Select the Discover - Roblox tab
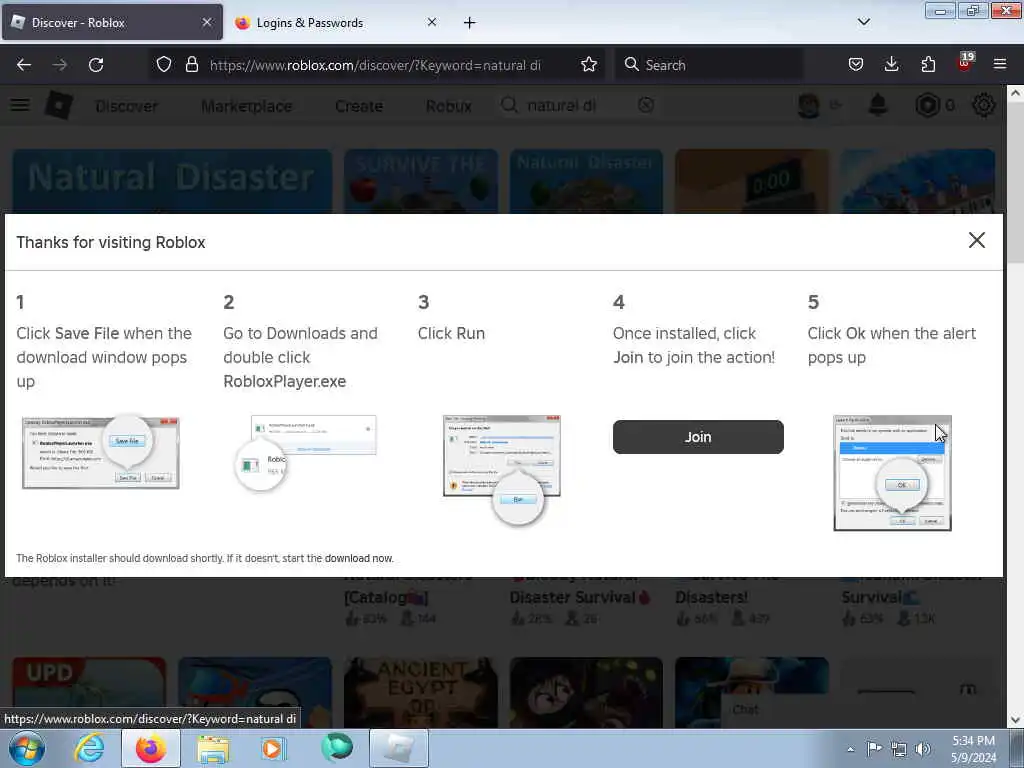 [x=112, y=23]
